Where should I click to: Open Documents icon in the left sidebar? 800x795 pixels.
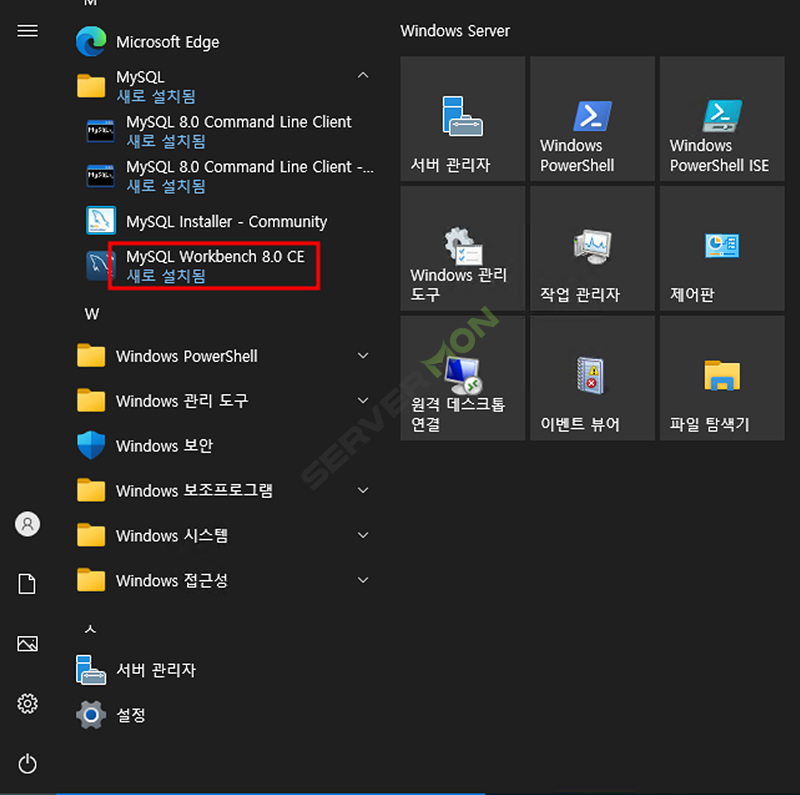pos(27,584)
